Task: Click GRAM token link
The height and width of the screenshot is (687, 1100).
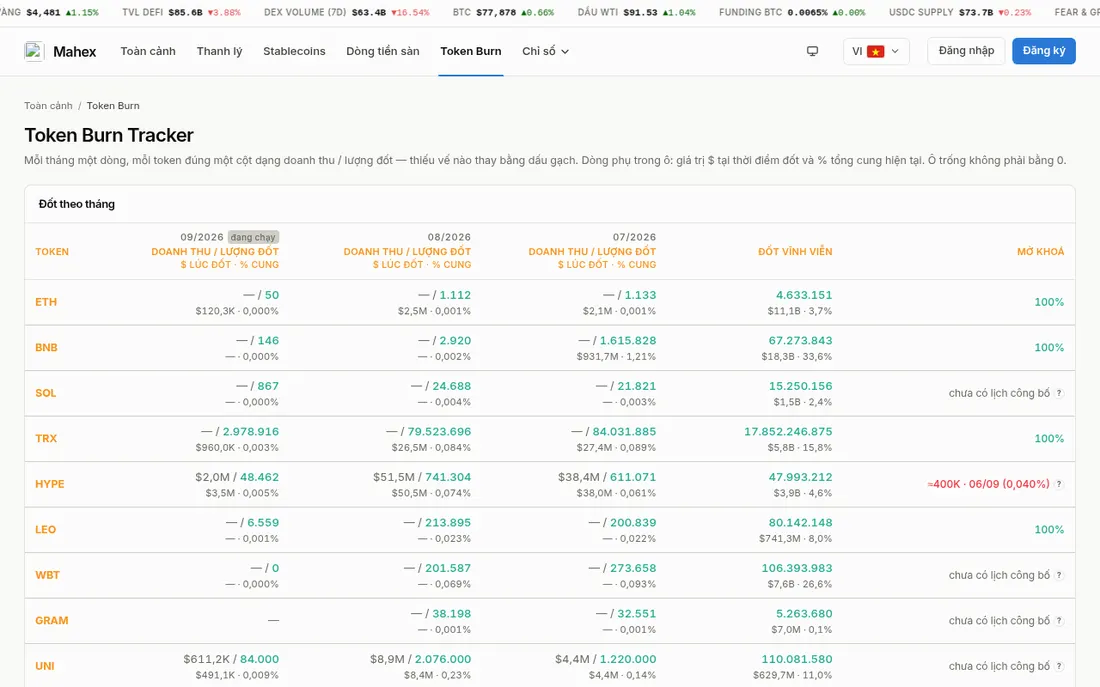Action: tap(52, 621)
